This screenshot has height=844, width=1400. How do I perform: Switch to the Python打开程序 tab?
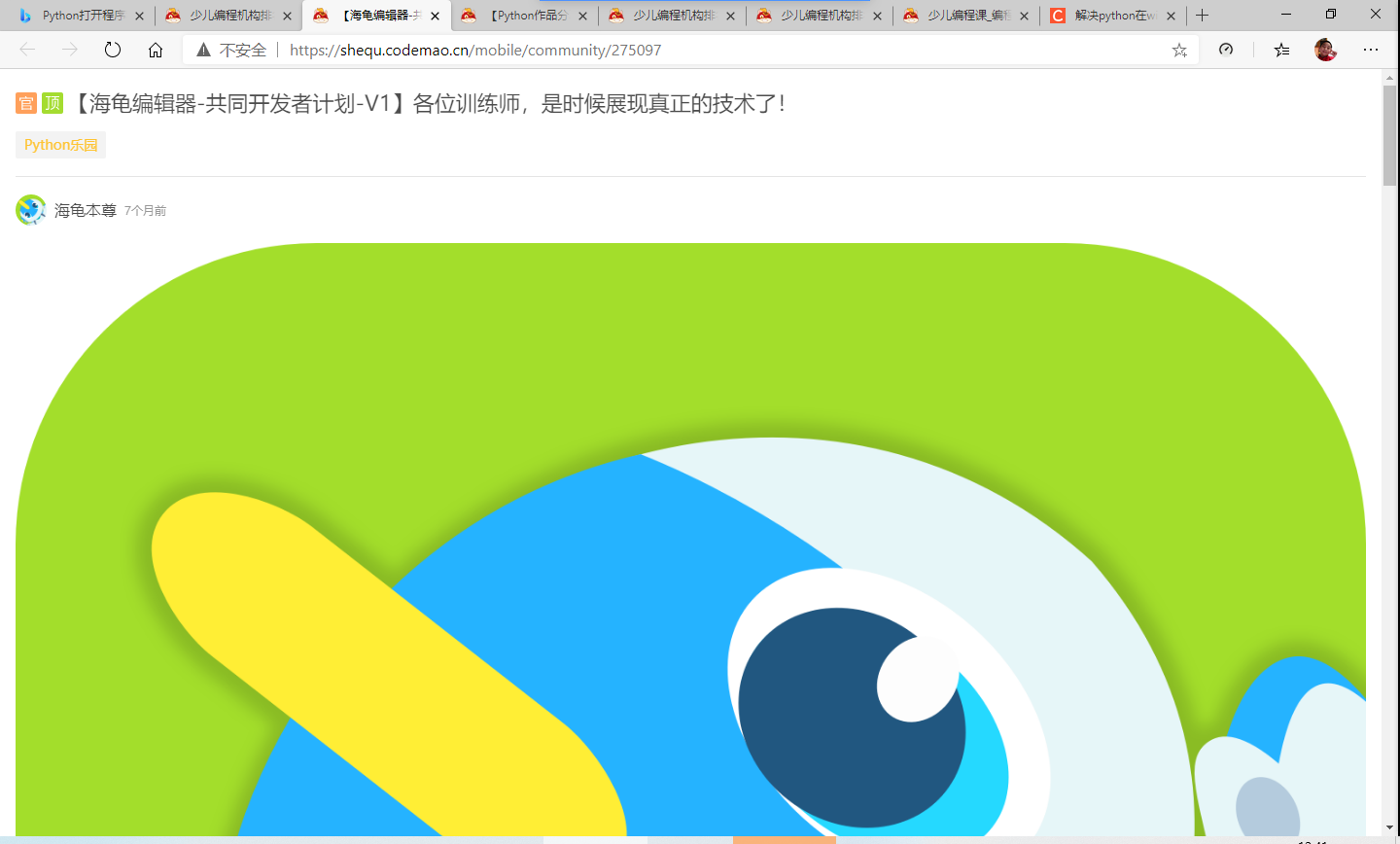coord(81,16)
